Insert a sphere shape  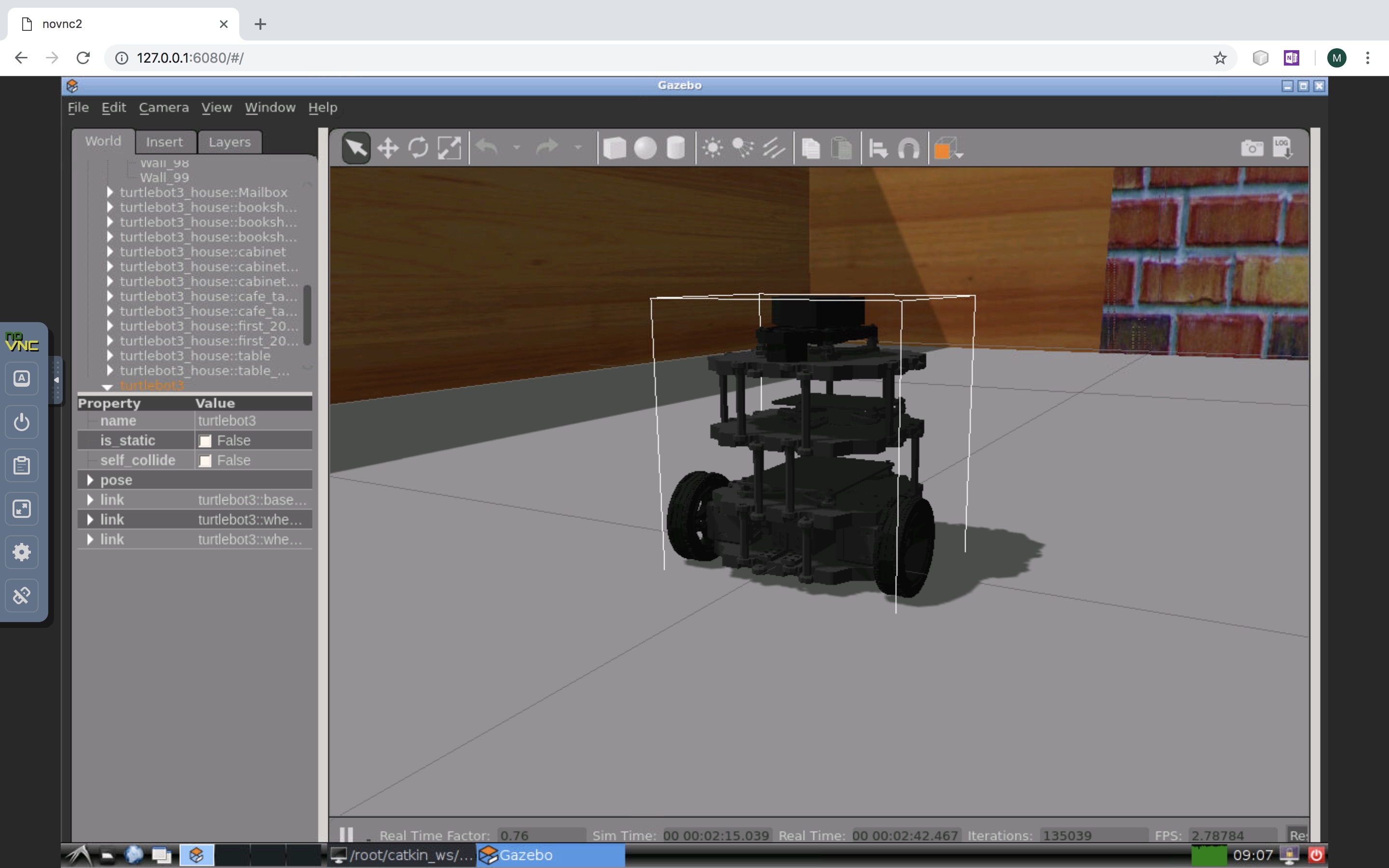click(x=645, y=148)
